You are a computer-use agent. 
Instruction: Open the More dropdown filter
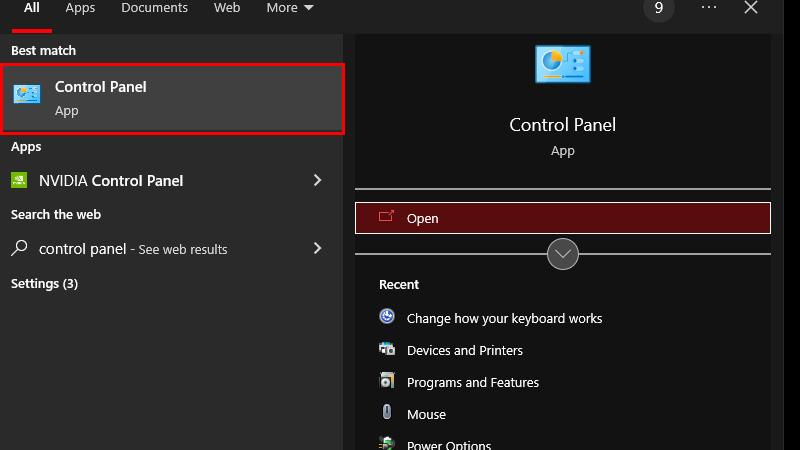[289, 8]
